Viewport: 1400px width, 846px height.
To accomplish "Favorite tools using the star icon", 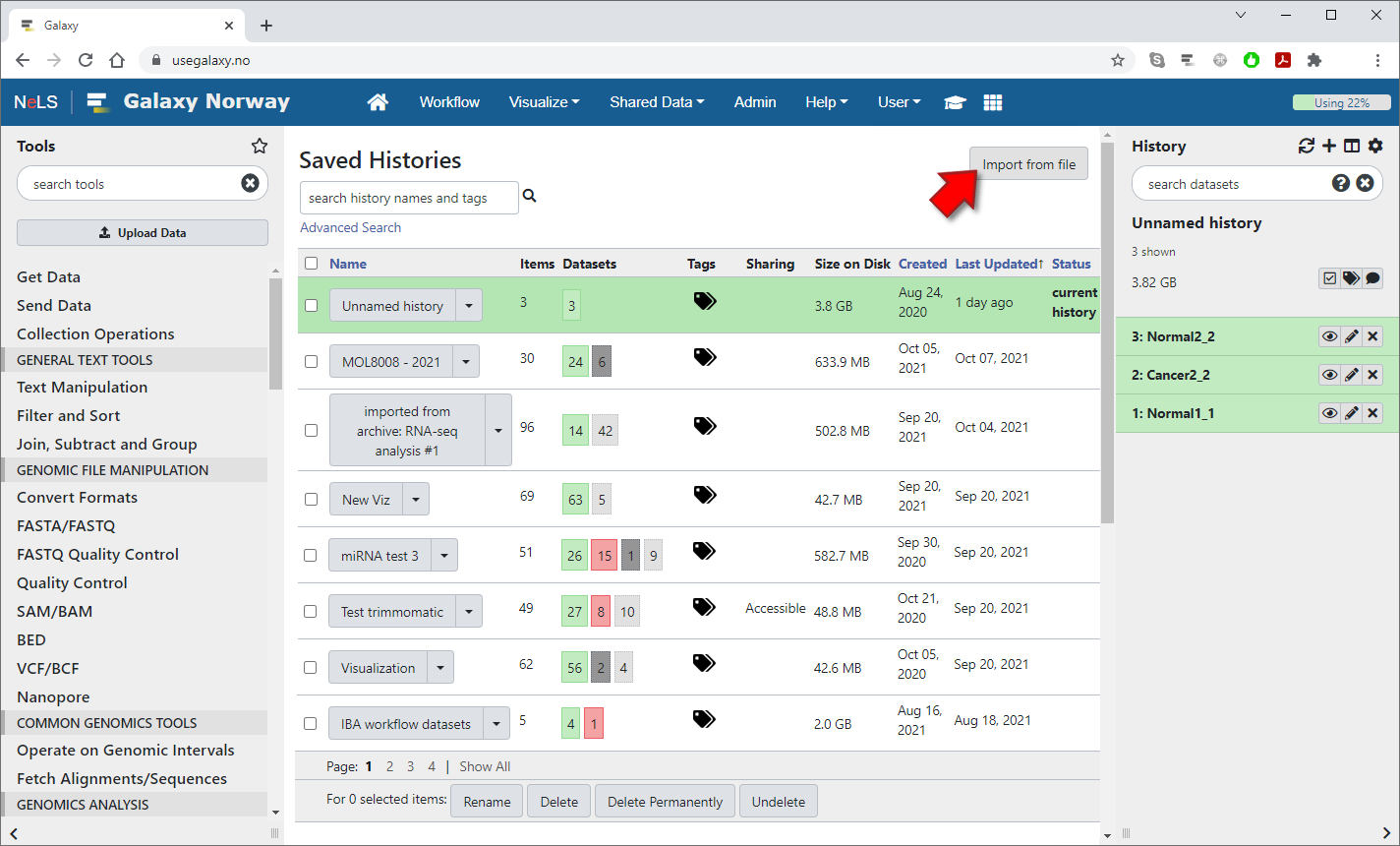I will tap(260, 146).
